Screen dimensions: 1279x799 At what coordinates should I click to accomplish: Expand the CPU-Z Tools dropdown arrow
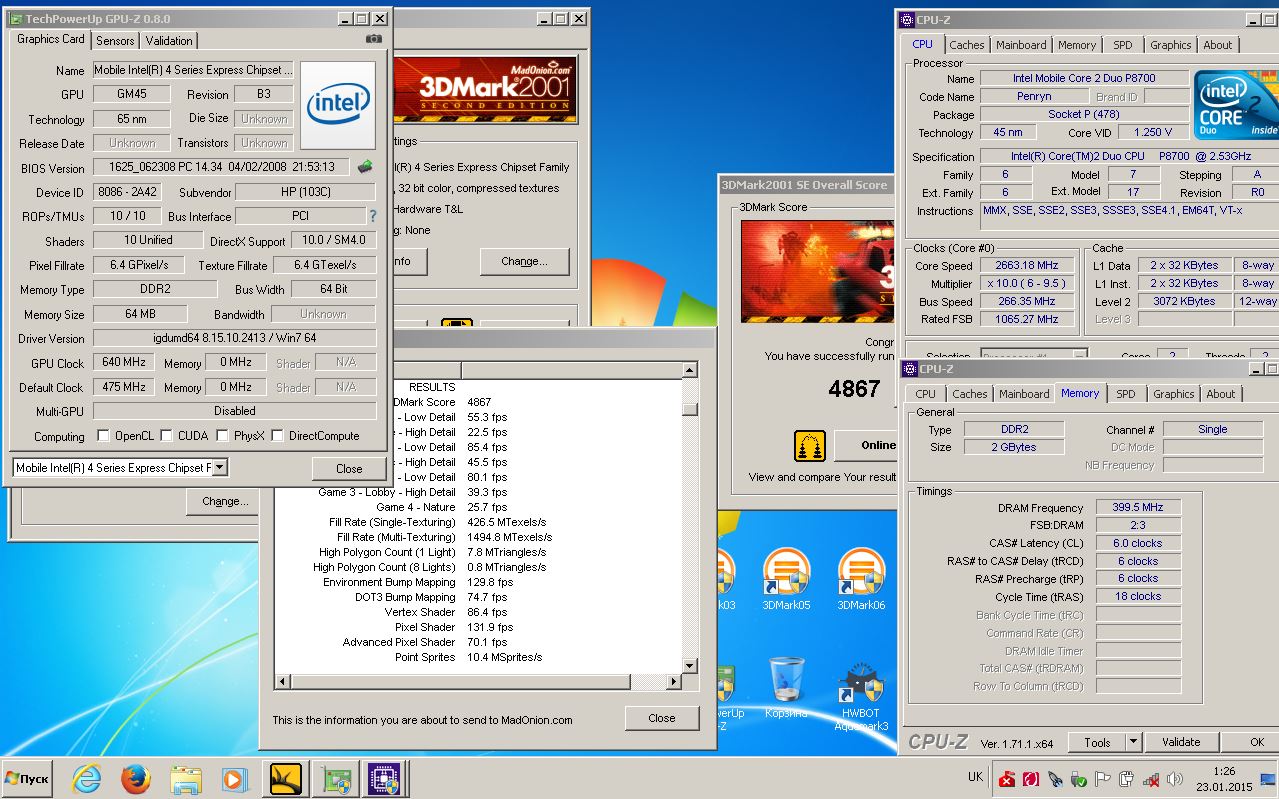(x=1133, y=742)
